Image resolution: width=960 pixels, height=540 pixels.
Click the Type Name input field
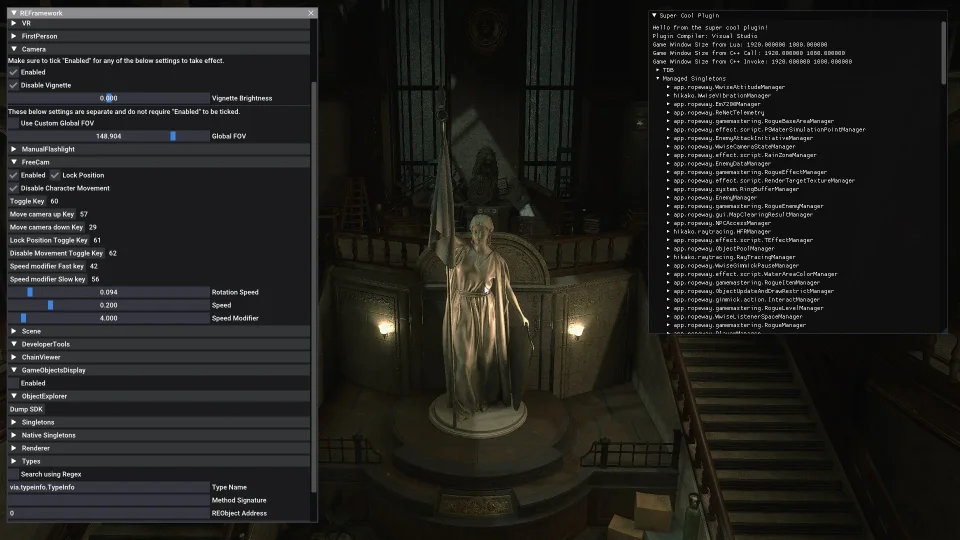pyautogui.click(x=108, y=487)
